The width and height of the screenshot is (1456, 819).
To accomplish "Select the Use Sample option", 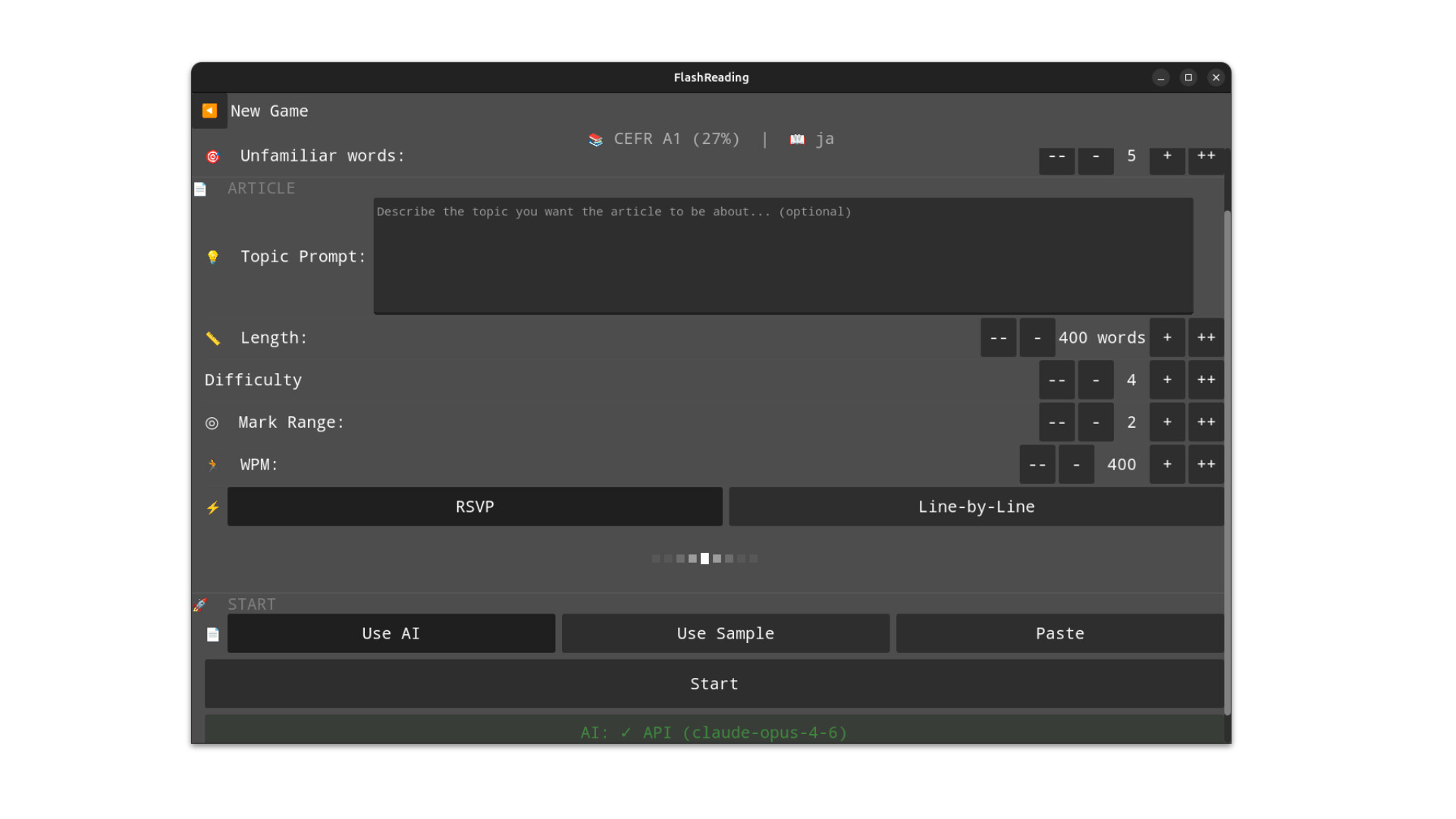I will pyautogui.click(x=725, y=633).
